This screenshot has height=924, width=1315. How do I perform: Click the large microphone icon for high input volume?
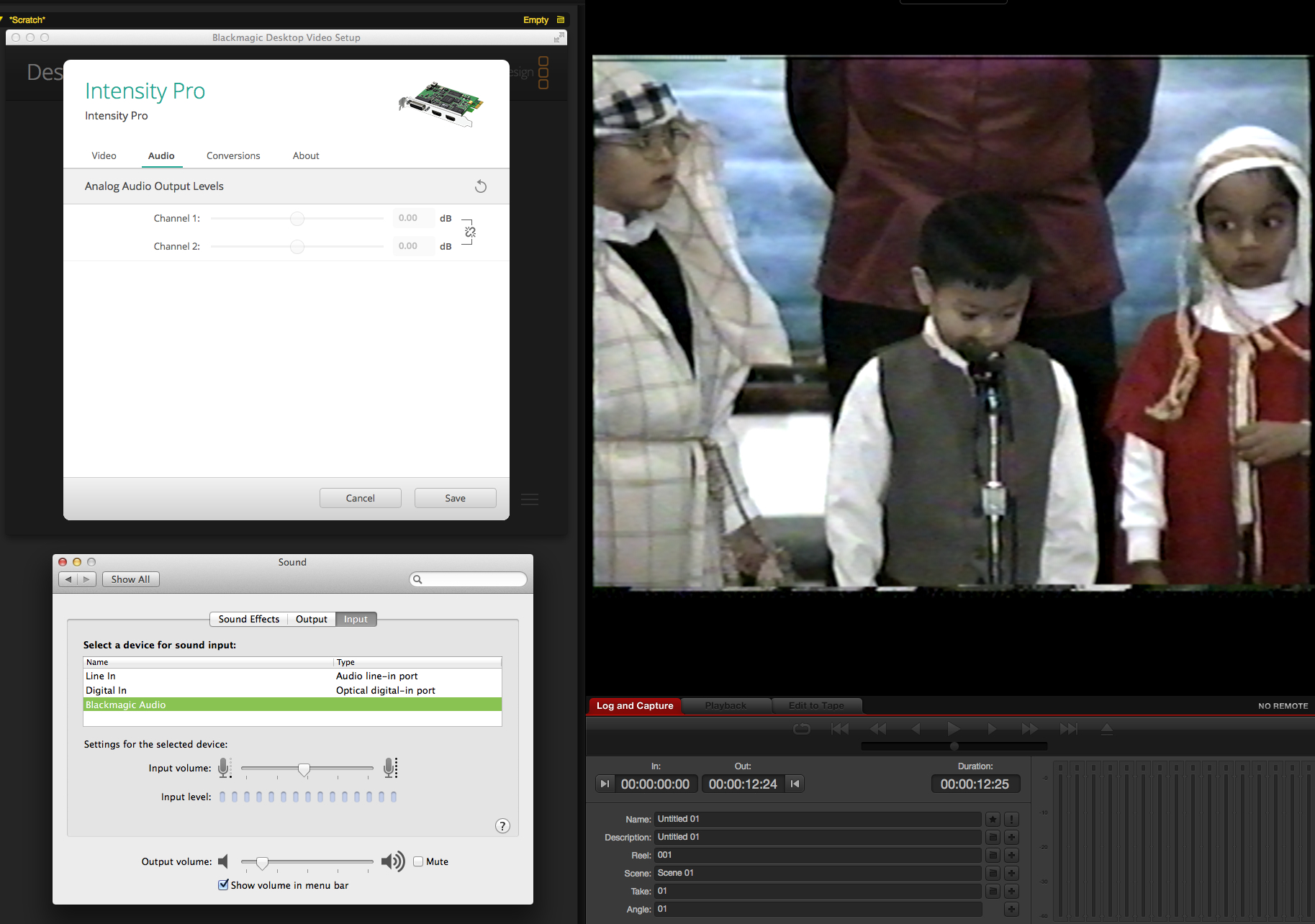[x=390, y=768]
